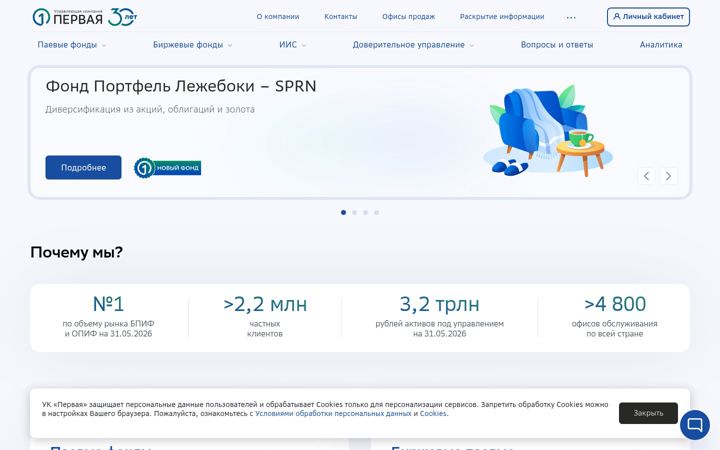Click Диверсификация из акций, облигаций и золота text
The height and width of the screenshot is (450, 720).
[150, 109]
